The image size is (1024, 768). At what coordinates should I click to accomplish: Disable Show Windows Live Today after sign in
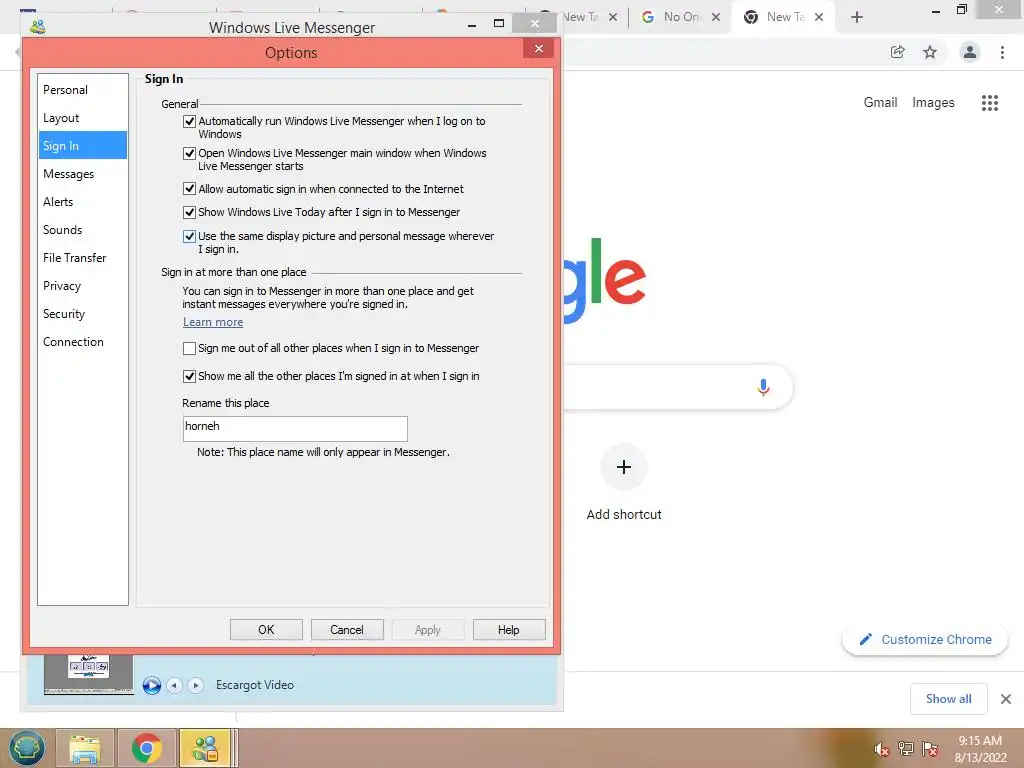tap(189, 212)
